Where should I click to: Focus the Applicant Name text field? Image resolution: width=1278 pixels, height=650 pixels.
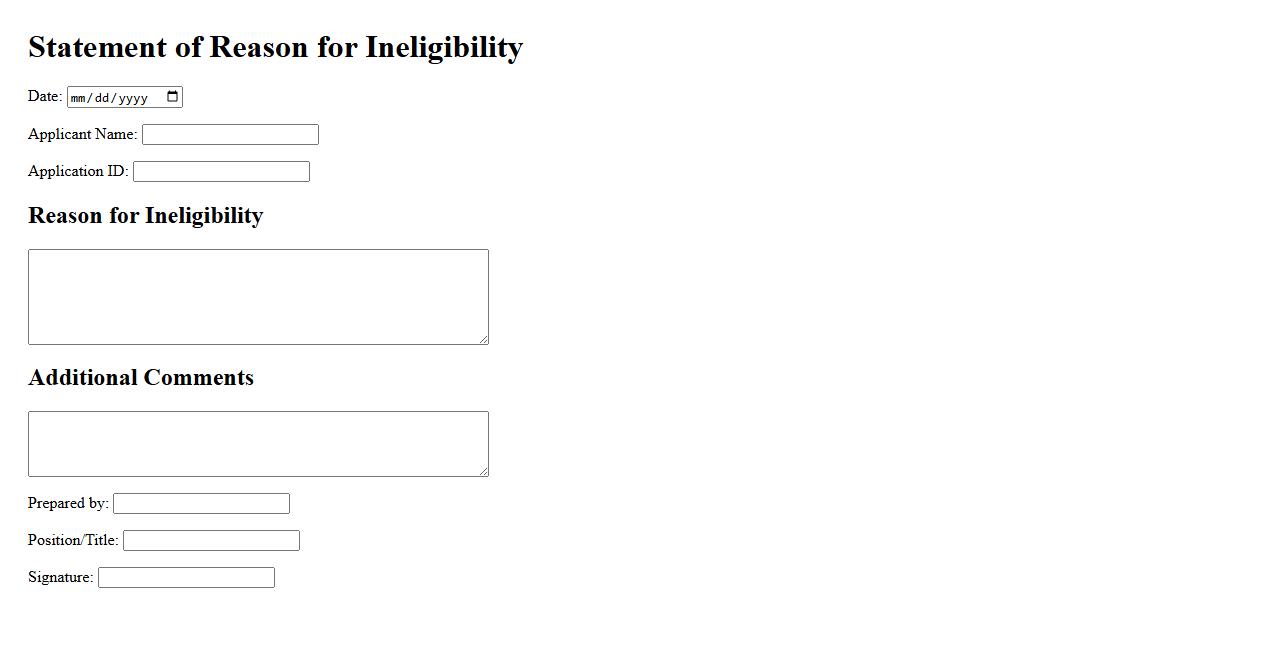[230, 135]
